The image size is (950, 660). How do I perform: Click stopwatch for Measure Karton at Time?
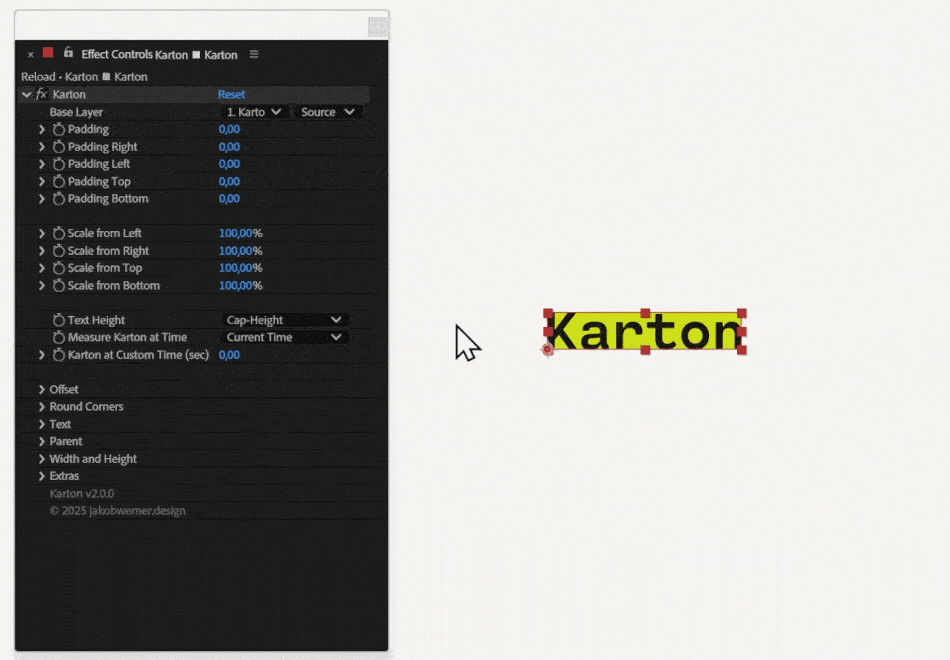coord(59,338)
